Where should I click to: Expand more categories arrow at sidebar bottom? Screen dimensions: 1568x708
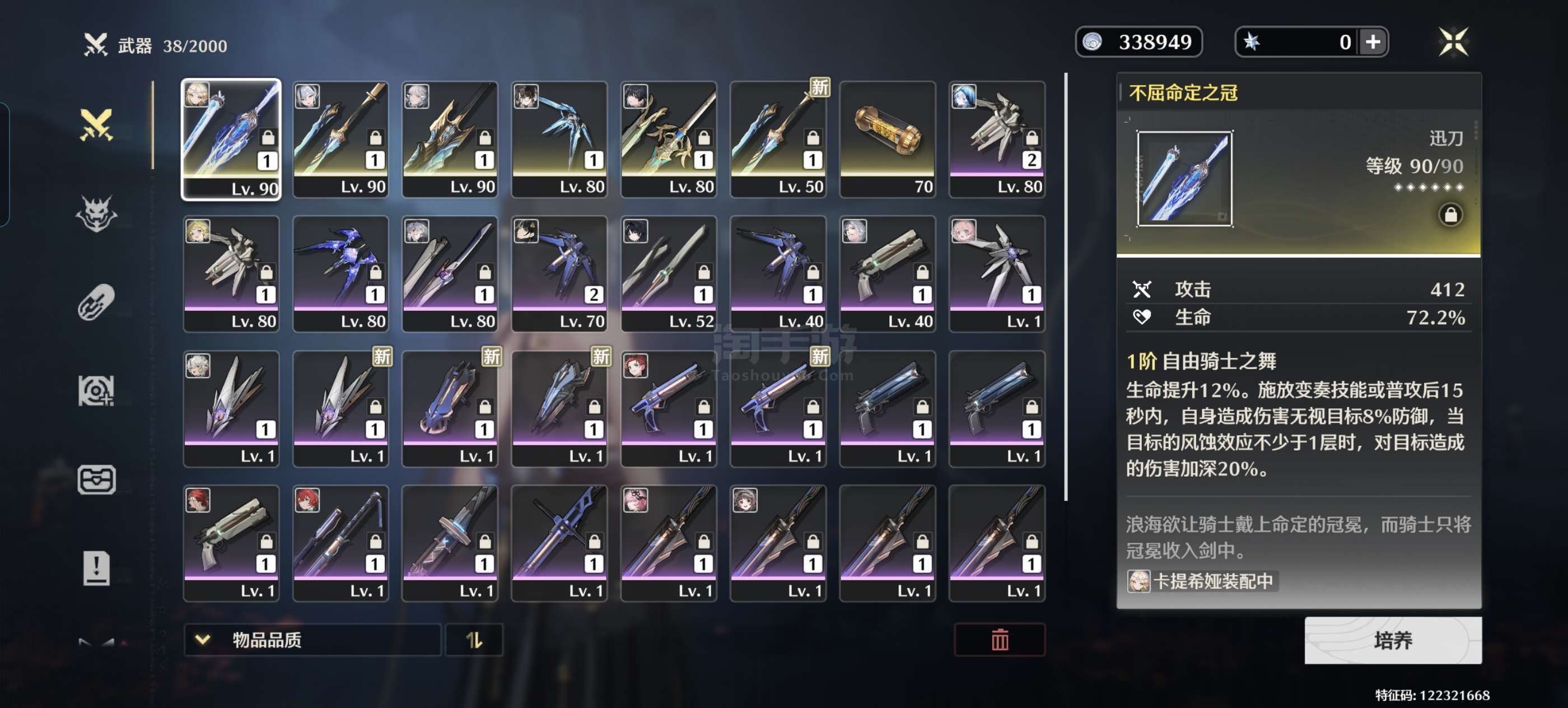tap(96, 642)
